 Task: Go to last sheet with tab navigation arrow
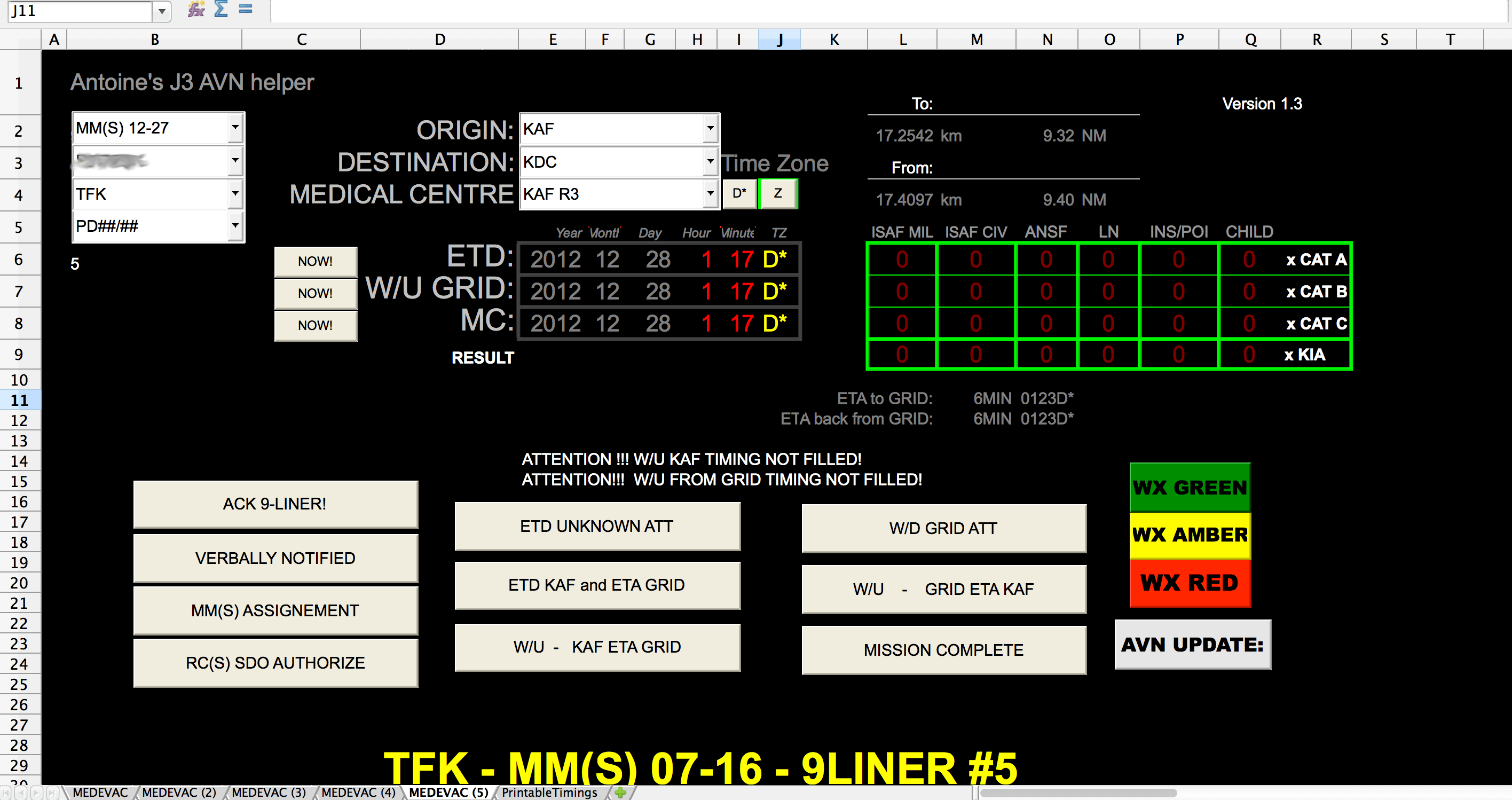pos(52,793)
